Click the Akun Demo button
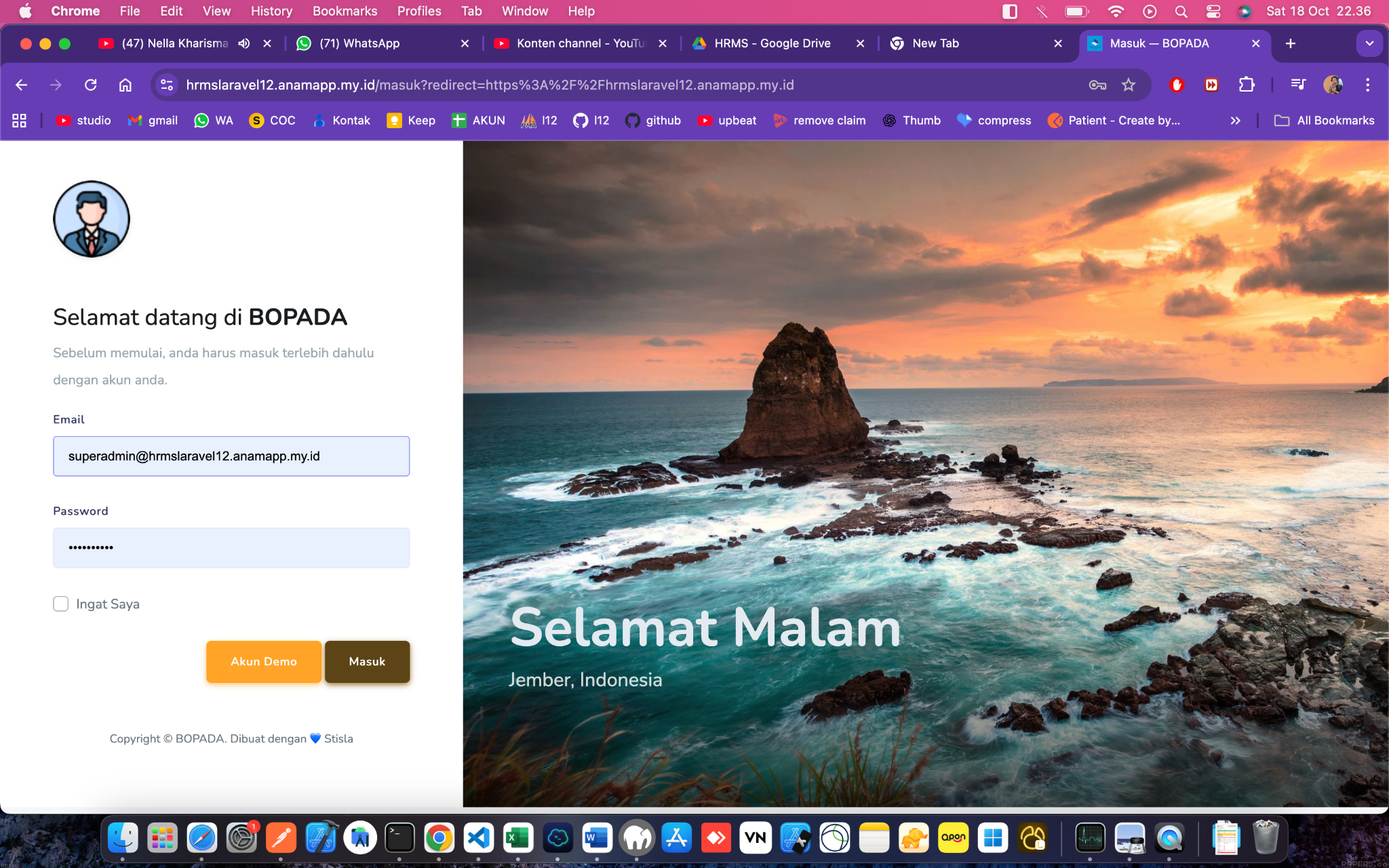Viewport: 1389px width, 868px height. tap(264, 661)
